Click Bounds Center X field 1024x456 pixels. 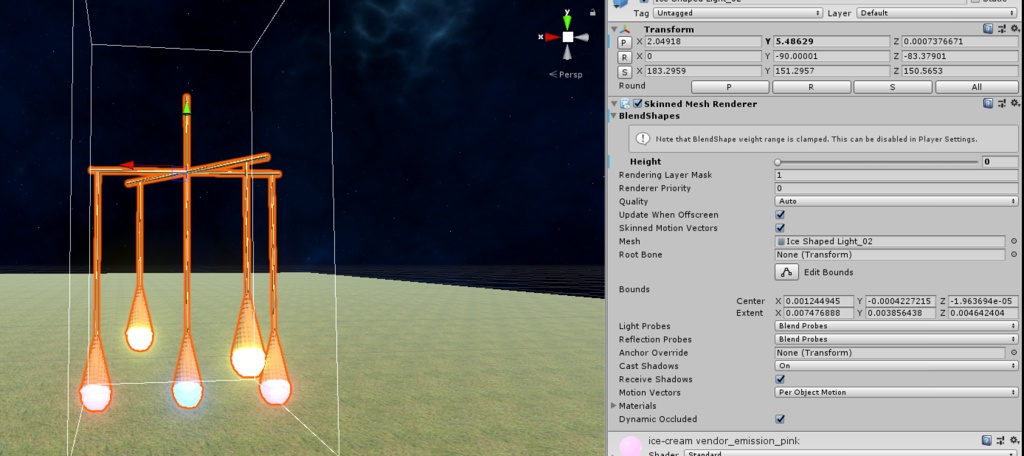[819, 301]
